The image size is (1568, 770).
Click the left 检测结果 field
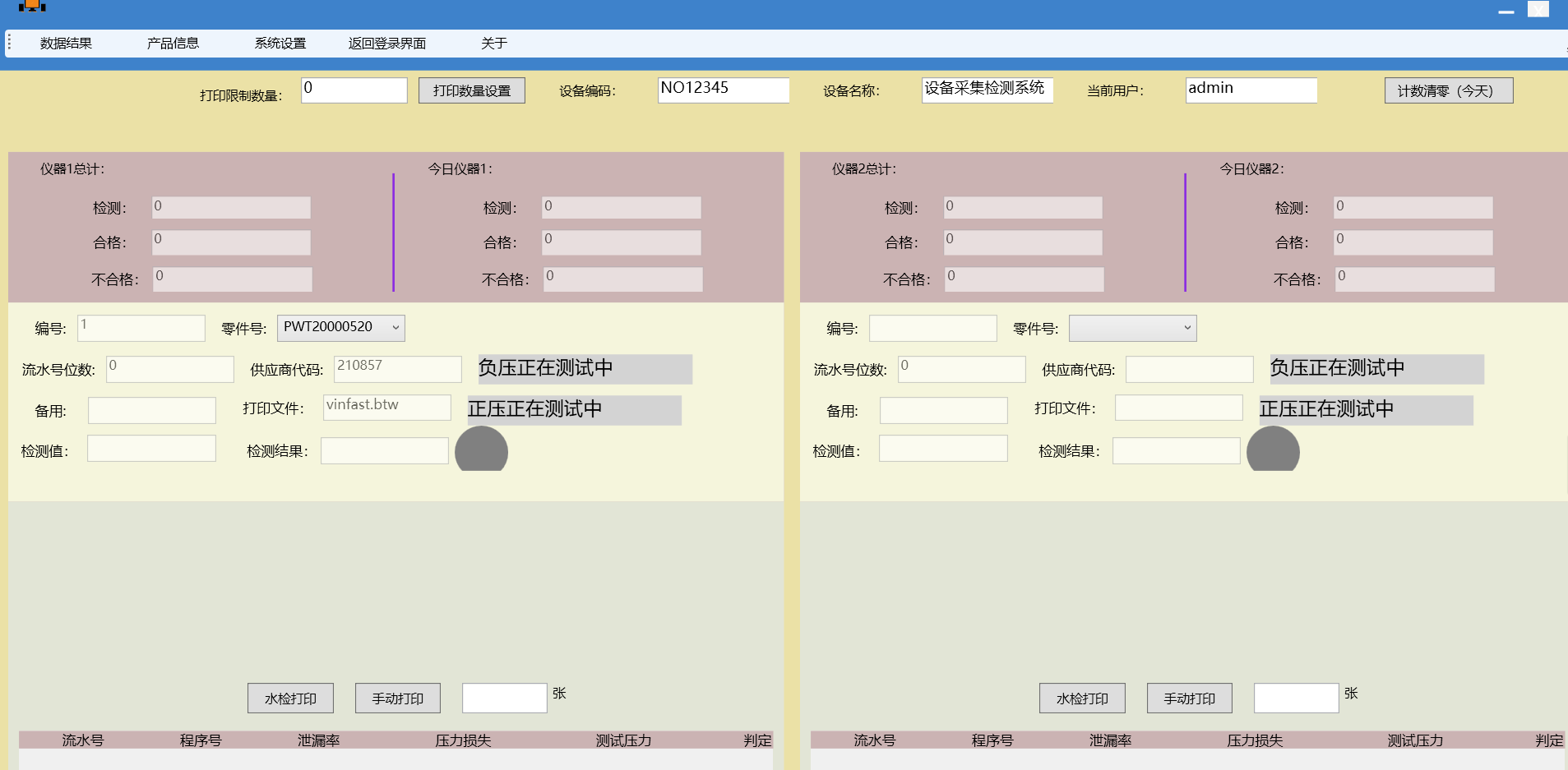pos(385,450)
